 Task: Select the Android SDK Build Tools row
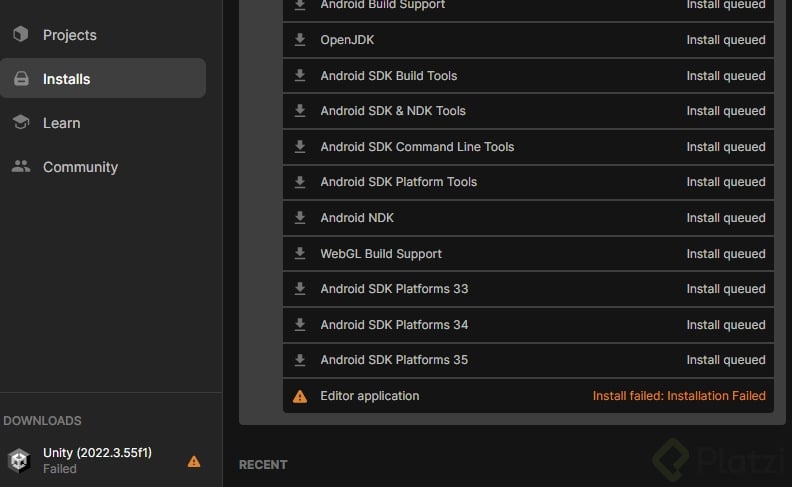coord(388,76)
